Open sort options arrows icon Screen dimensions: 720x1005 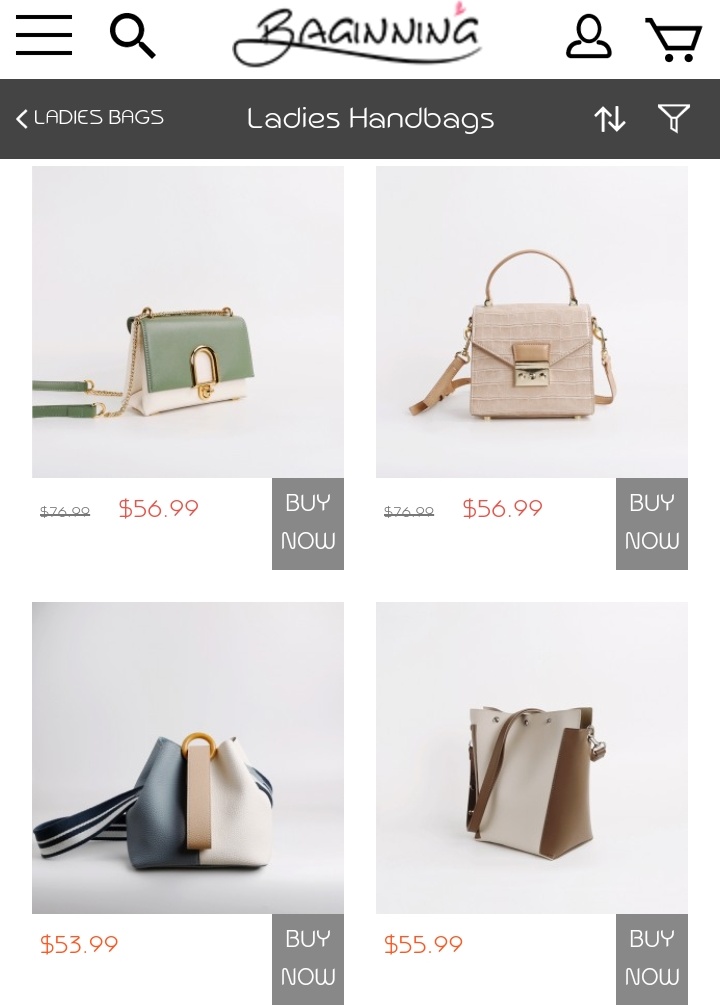[x=610, y=119]
